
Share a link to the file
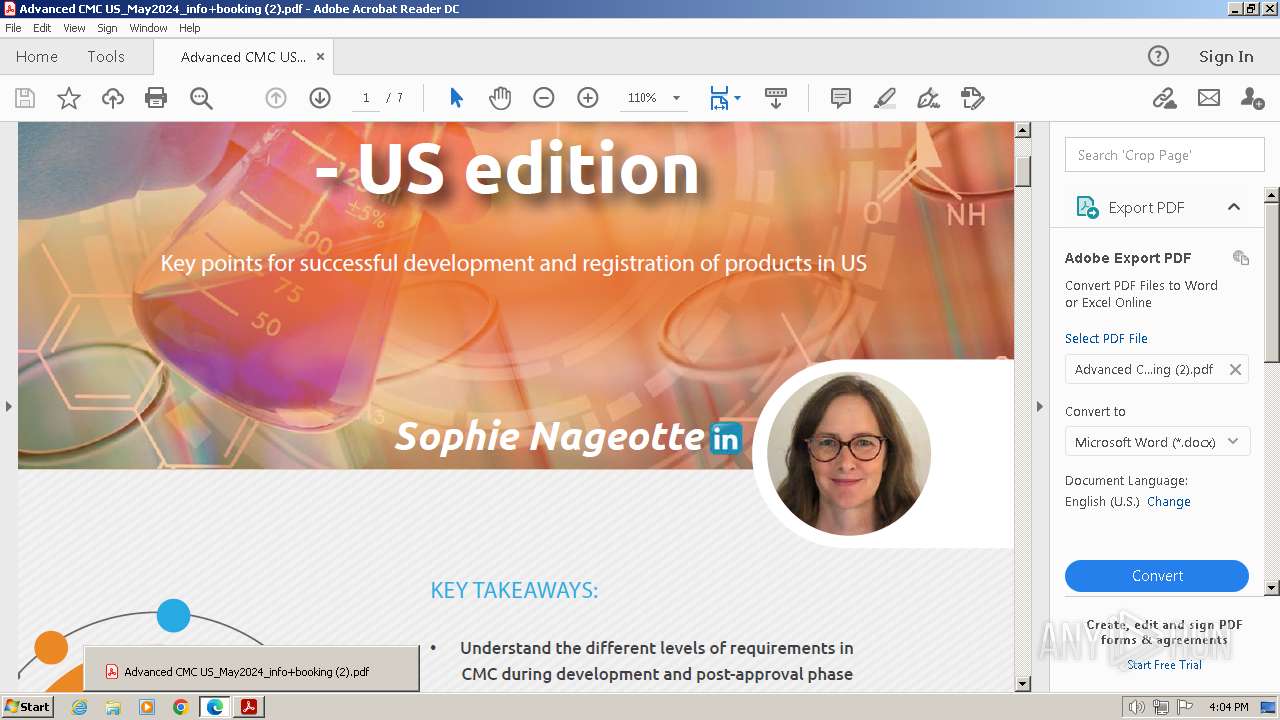point(1164,98)
